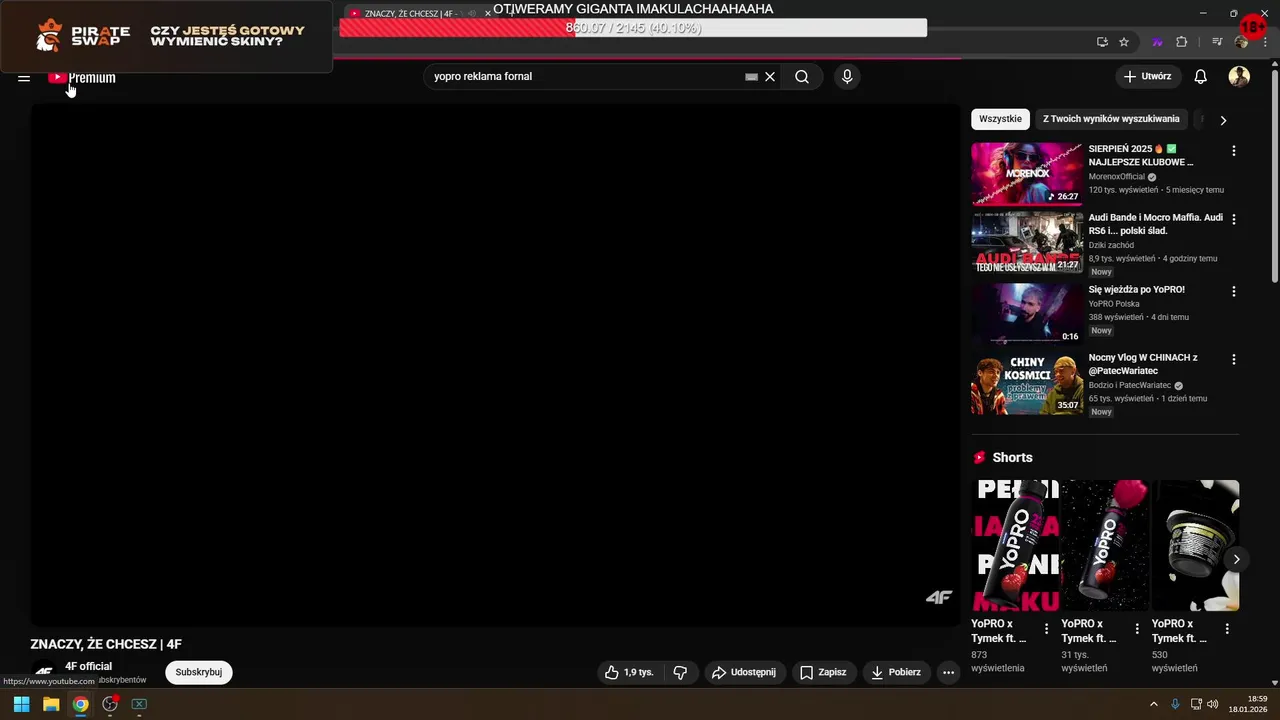Screen dimensions: 1280x720
Task: Bookmark this page with star icon
Action: pos(1124,42)
